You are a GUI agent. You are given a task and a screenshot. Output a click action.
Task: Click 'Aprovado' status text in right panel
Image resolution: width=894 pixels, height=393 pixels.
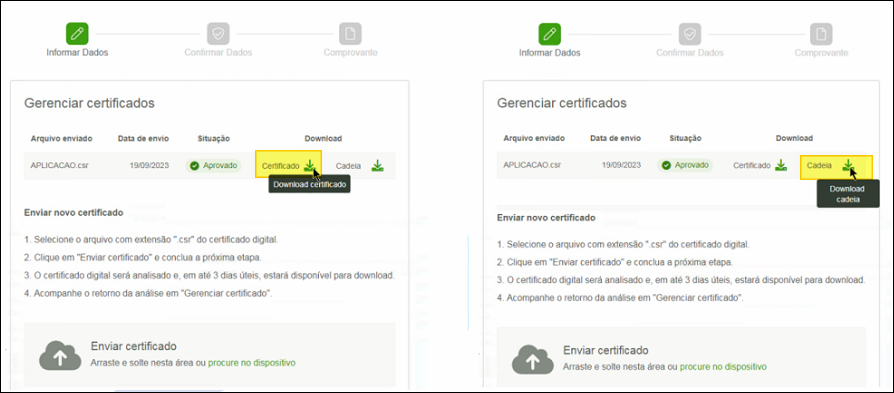click(692, 165)
